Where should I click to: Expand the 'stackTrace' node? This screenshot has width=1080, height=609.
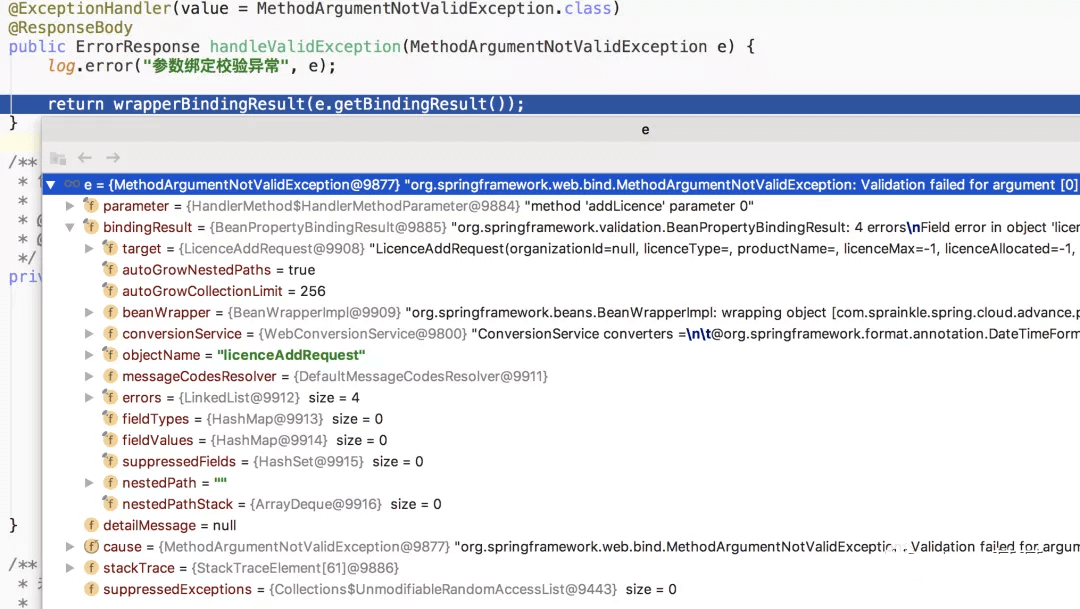pos(70,568)
